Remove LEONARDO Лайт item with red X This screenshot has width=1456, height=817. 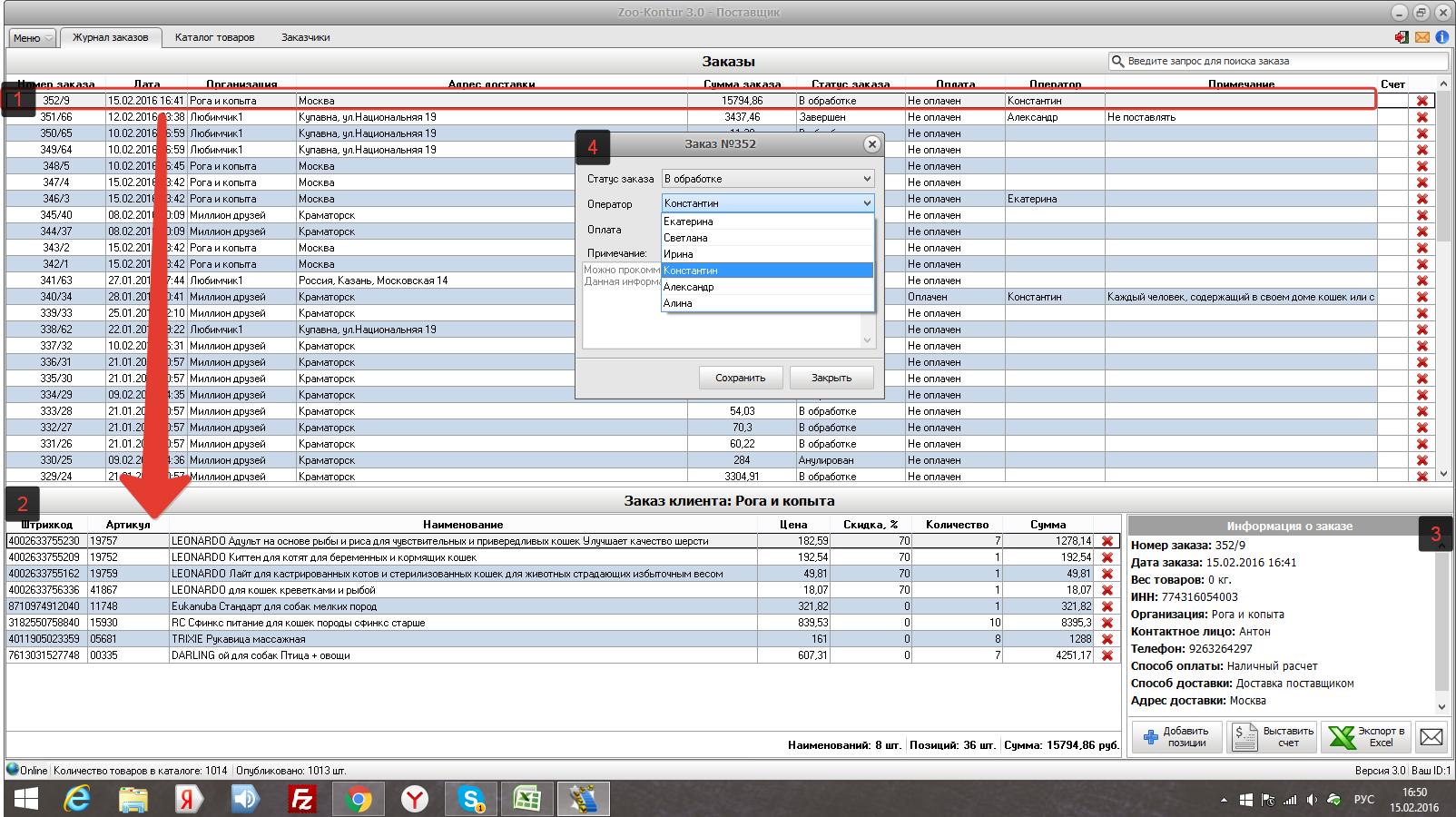point(1107,574)
